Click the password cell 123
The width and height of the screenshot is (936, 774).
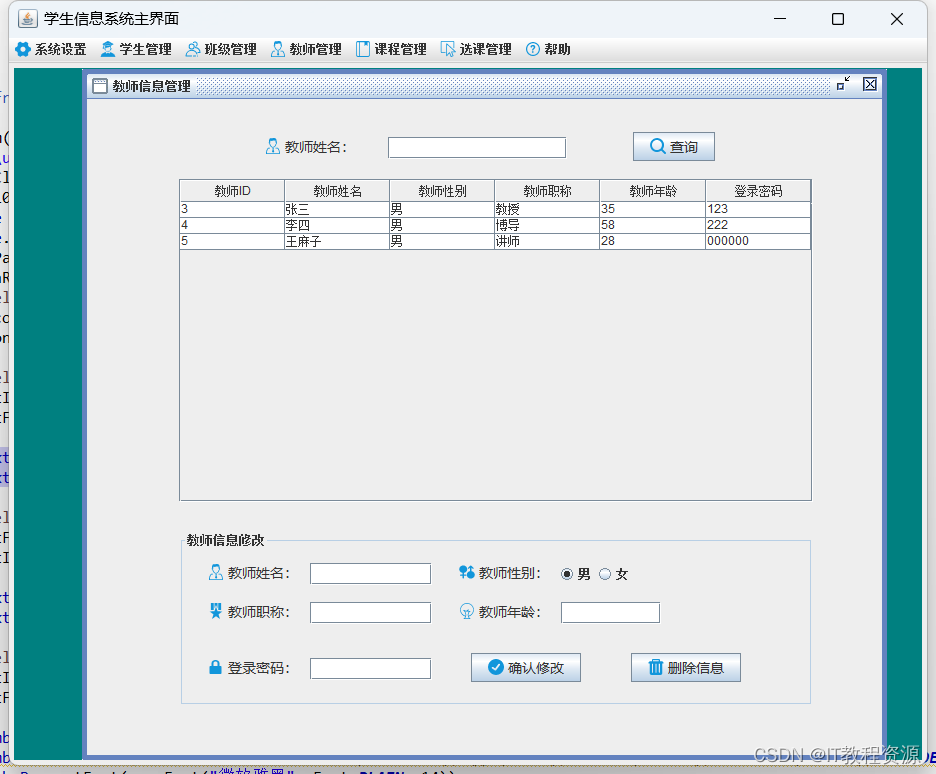pos(758,209)
